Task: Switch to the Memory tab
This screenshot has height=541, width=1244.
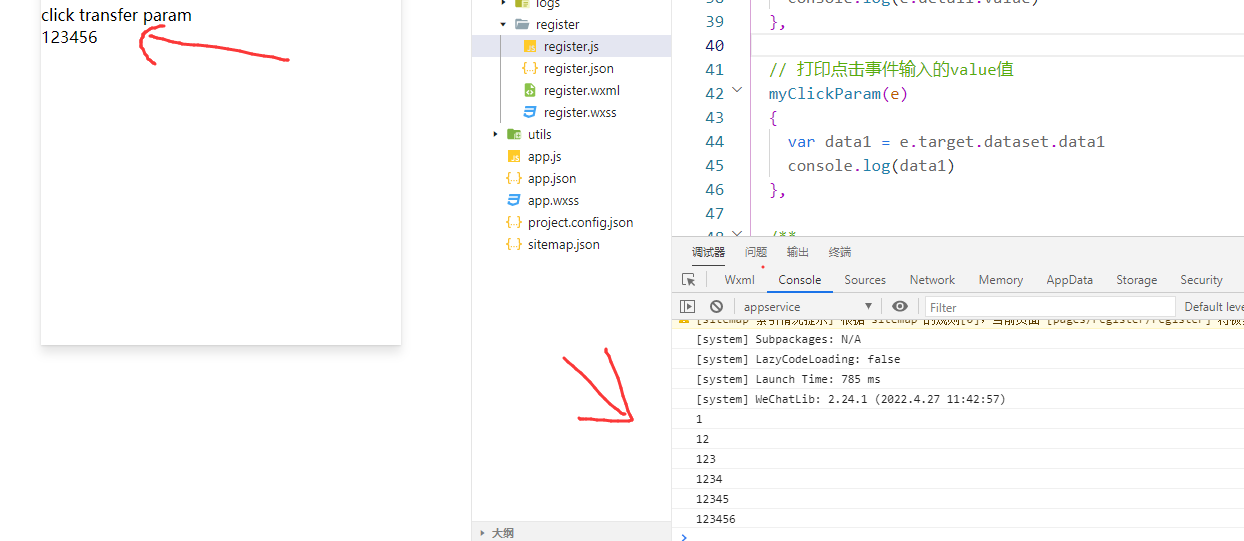Action: (1001, 280)
